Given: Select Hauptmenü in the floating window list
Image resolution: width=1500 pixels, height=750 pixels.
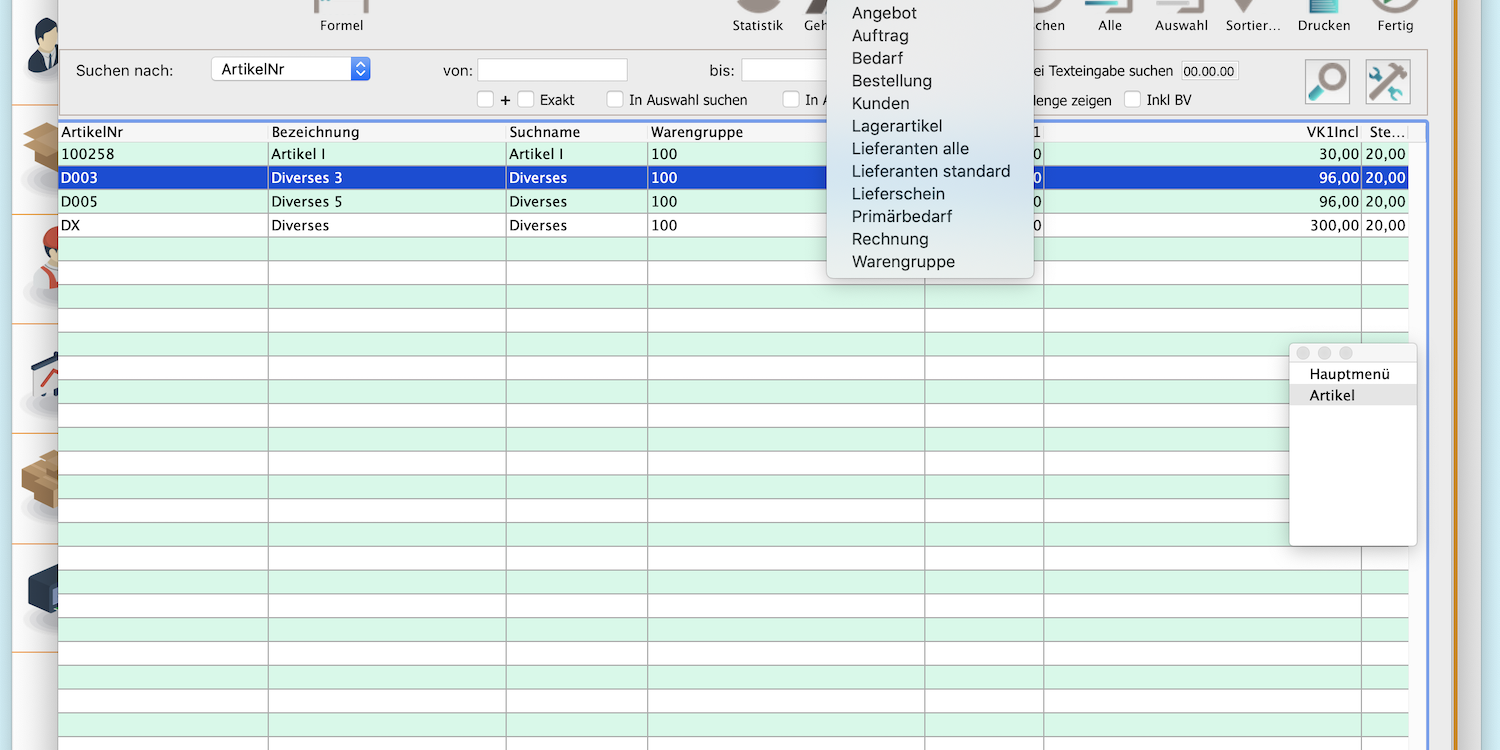Looking at the screenshot, I should point(1353,374).
